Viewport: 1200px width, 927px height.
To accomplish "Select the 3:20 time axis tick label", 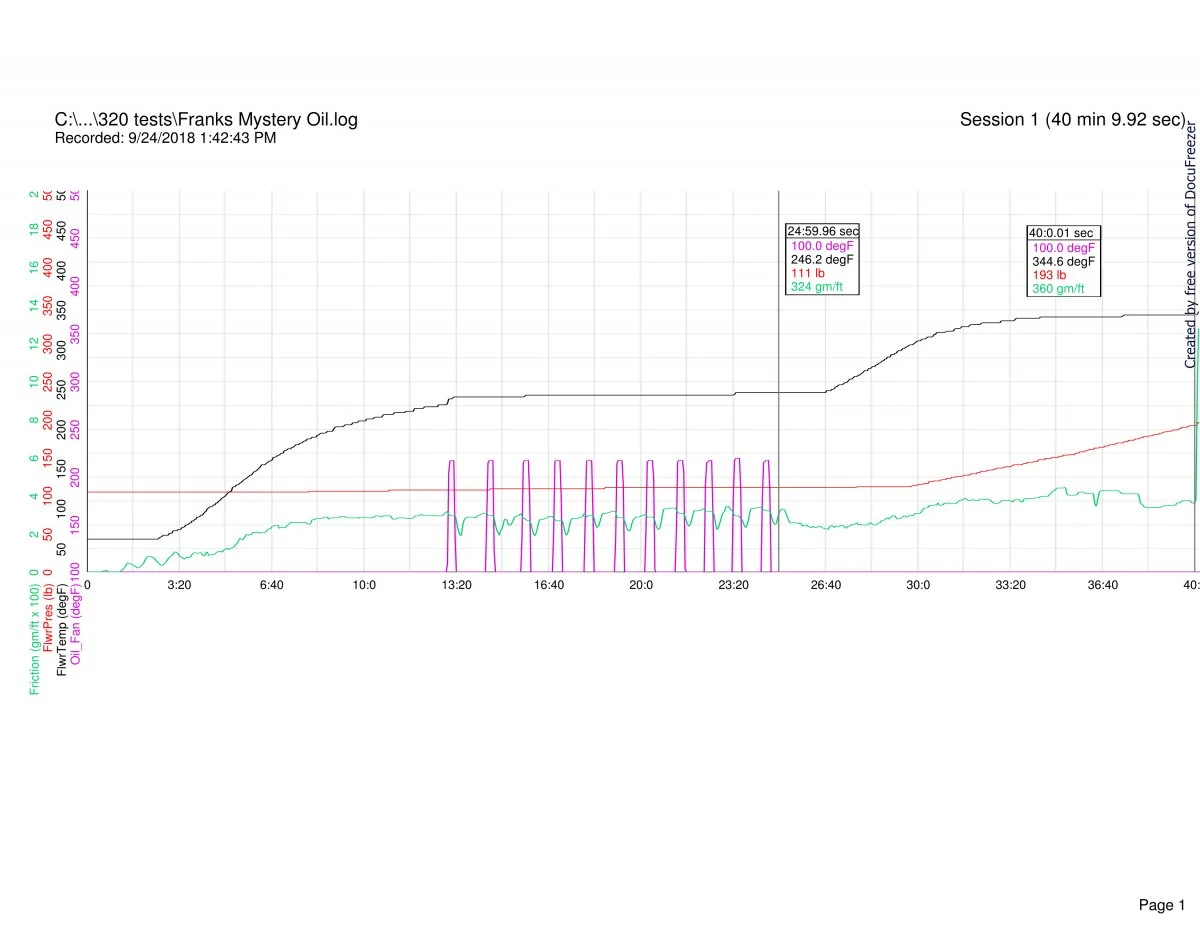I will [179, 585].
